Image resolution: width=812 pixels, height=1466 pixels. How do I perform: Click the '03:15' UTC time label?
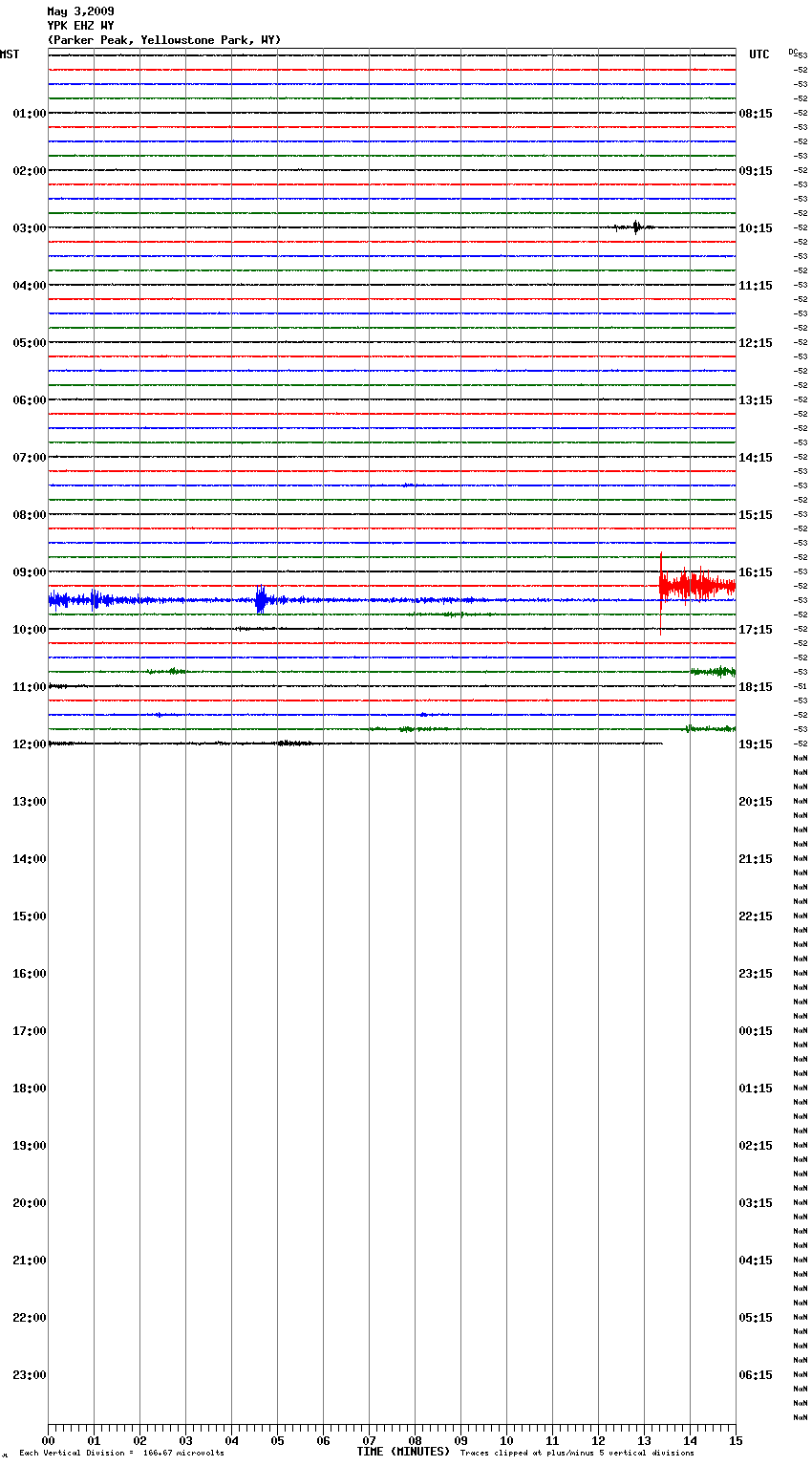[x=756, y=1203]
